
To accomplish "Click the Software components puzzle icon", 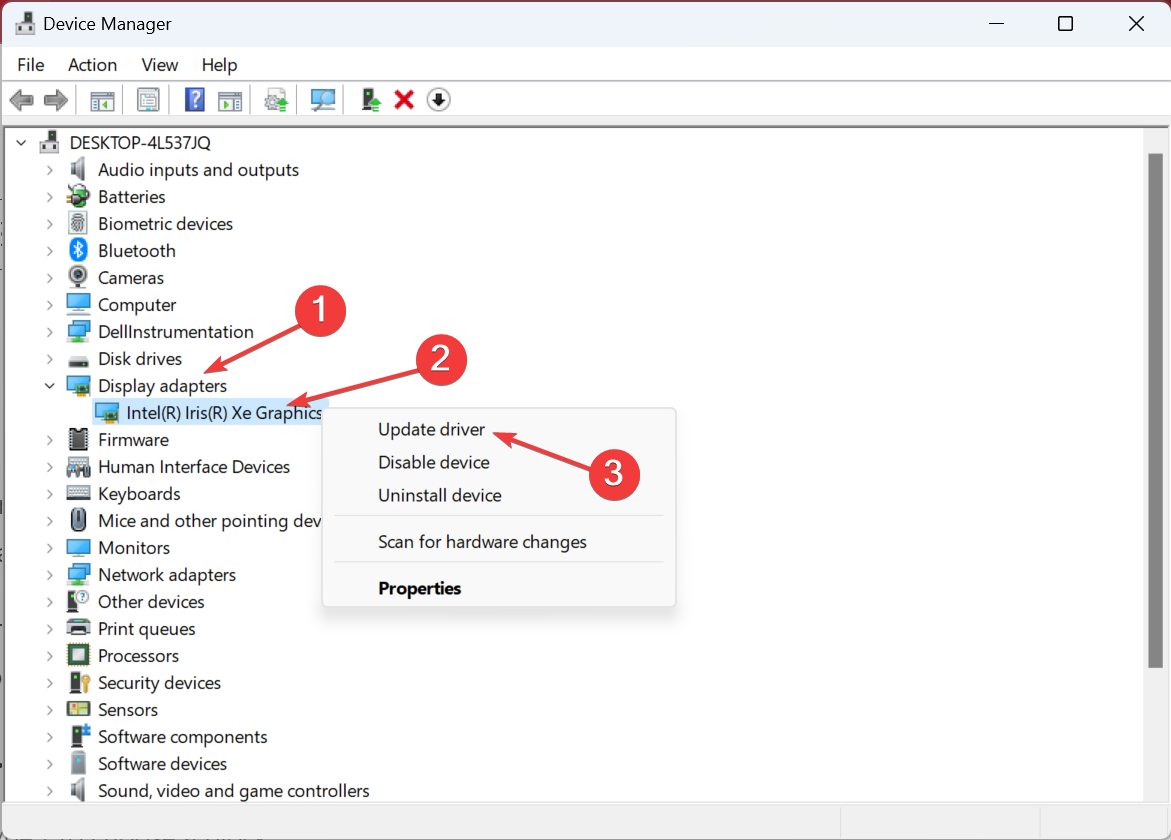I will [x=79, y=735].
